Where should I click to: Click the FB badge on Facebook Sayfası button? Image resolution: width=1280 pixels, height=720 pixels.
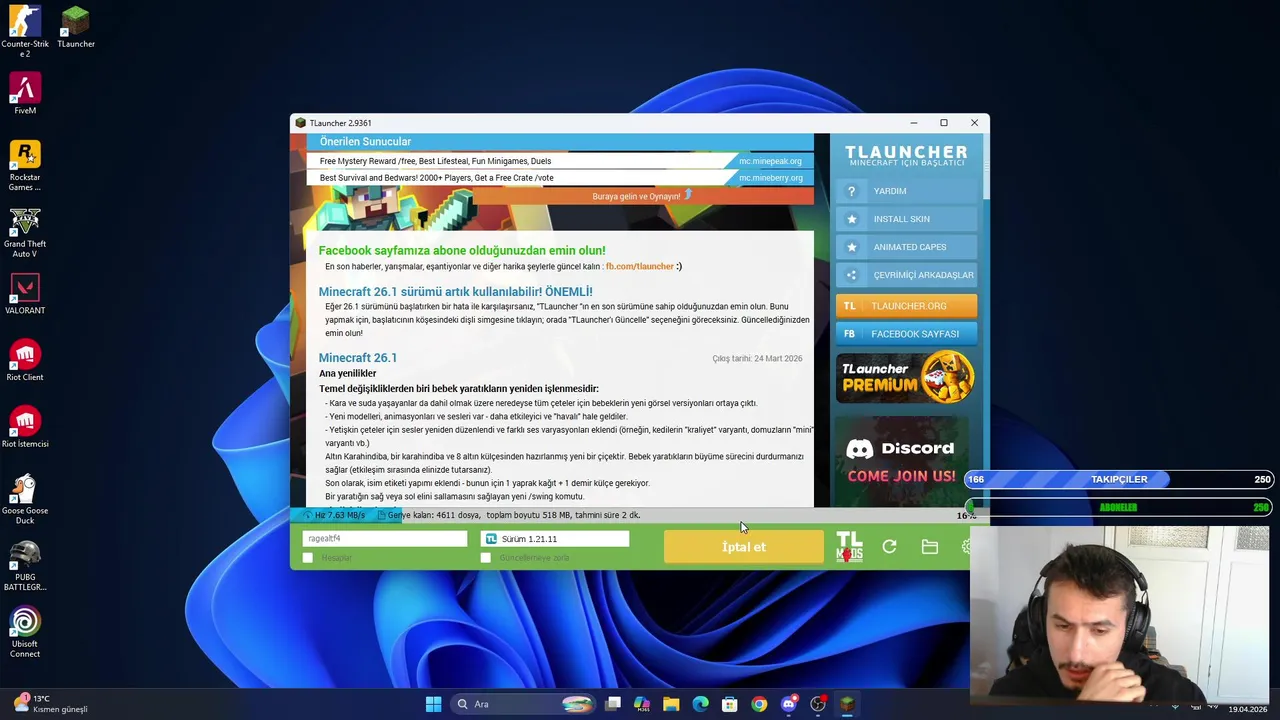pyautogui.click(x=849, y=334)
